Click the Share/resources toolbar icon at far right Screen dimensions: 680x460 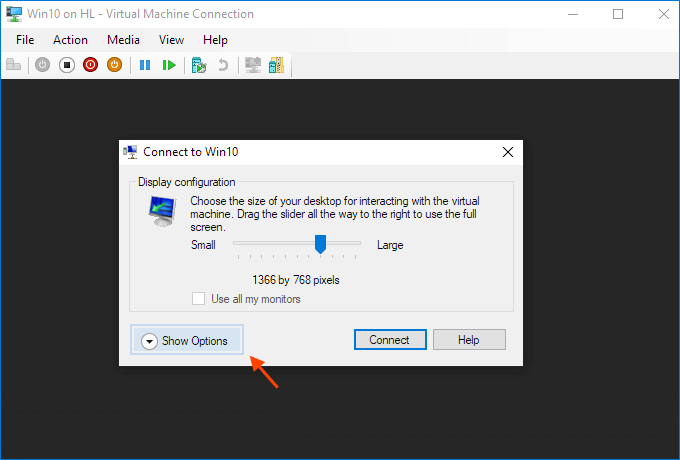point(276,65)
